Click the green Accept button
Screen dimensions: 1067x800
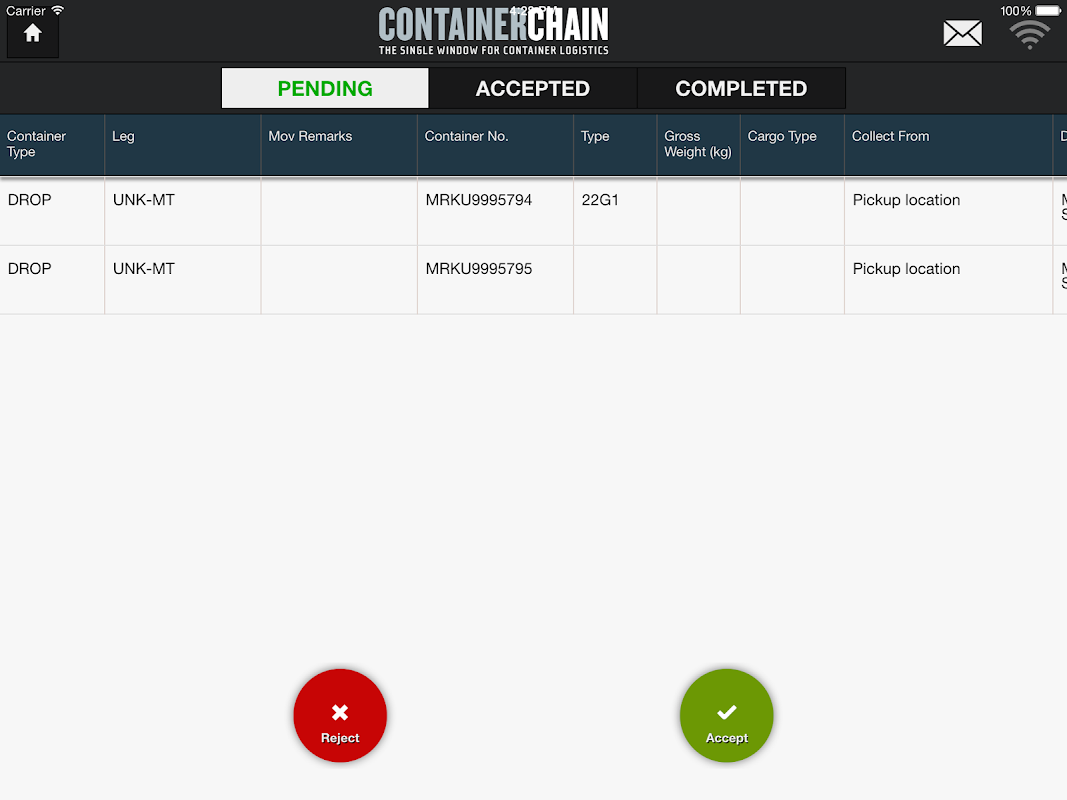(x=727, y=716)
